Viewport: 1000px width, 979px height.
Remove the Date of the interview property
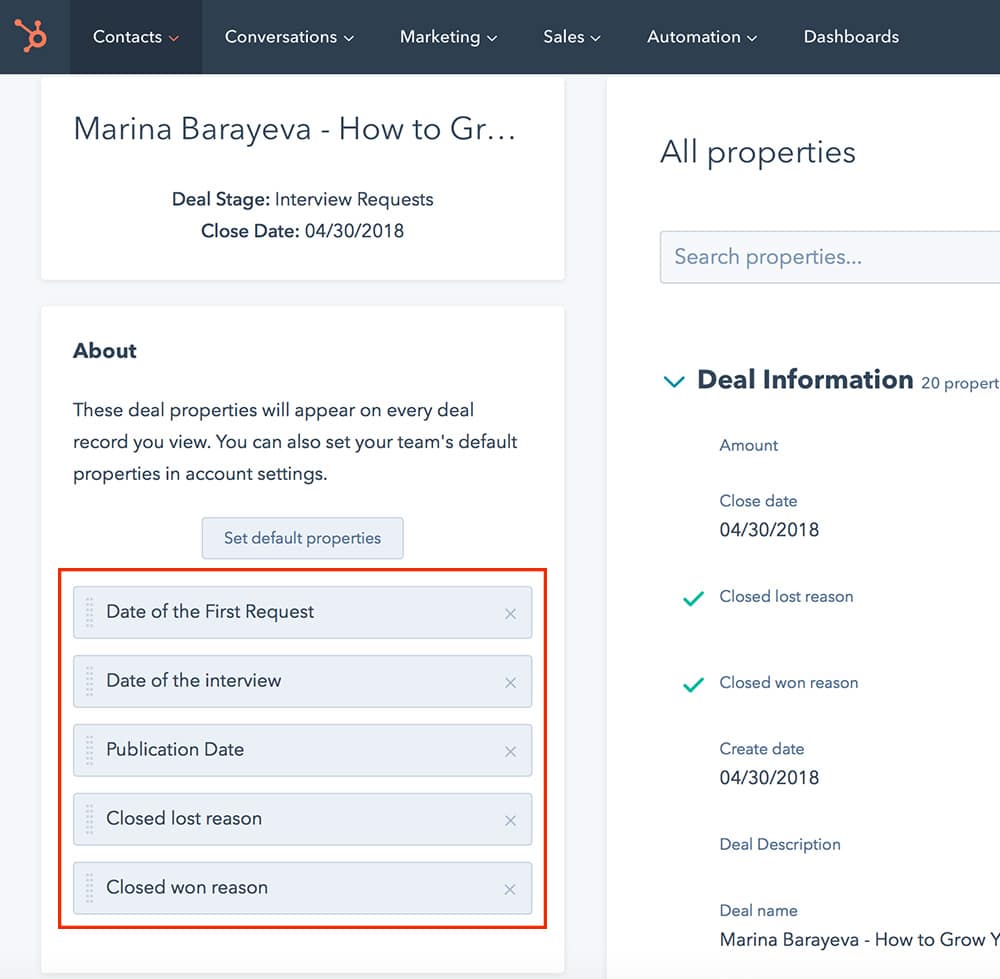click(511, 682)
